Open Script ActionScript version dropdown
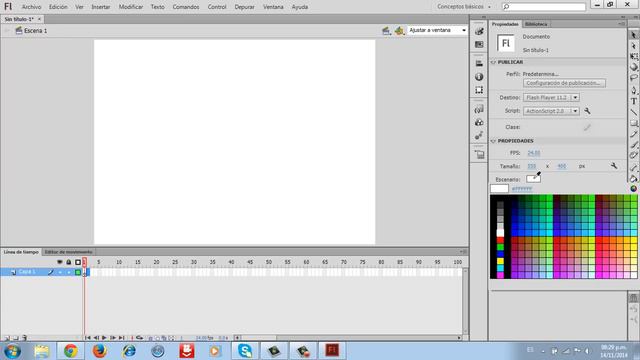 click(551, 111)
